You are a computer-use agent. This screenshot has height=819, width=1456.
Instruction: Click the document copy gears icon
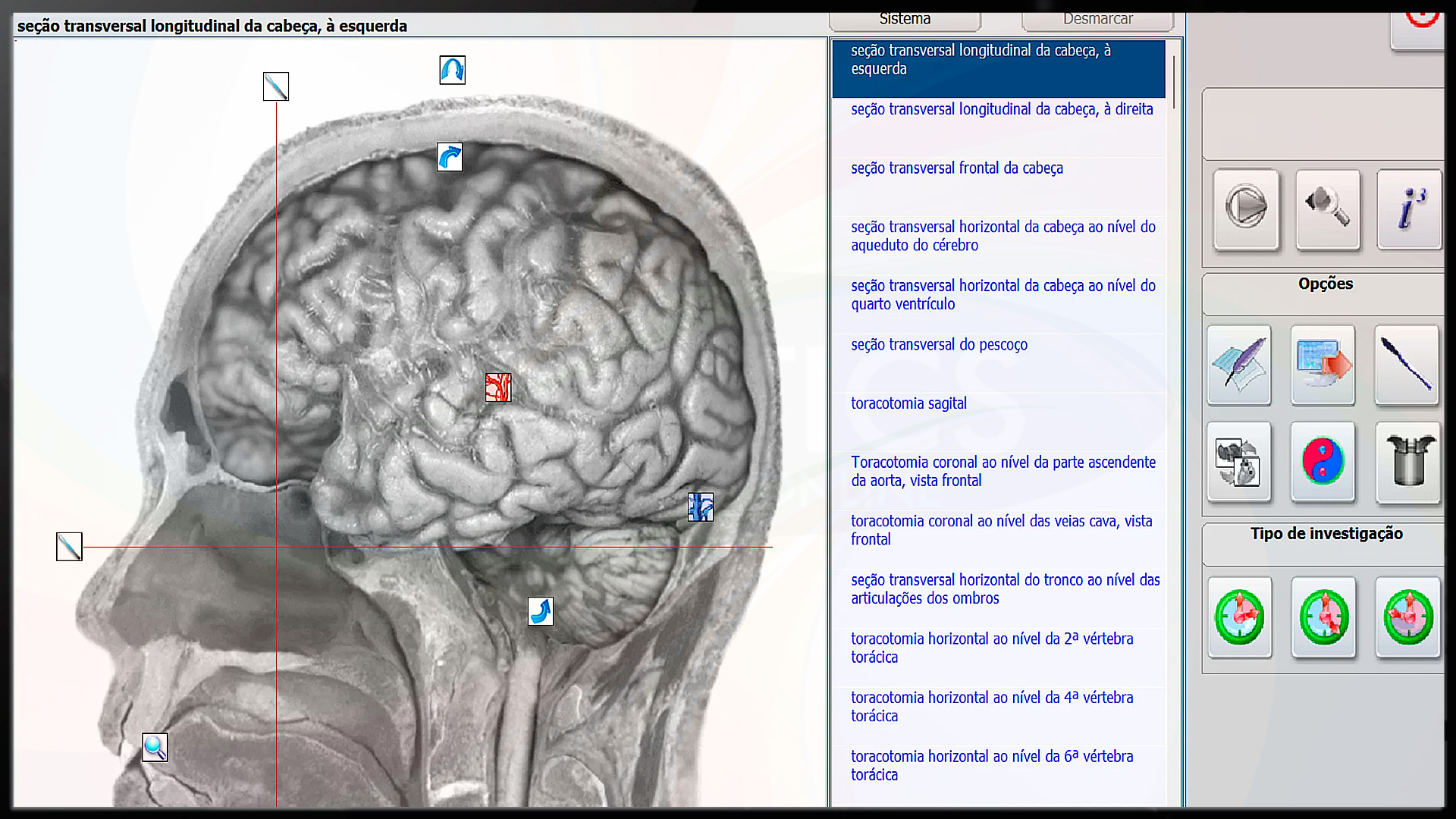point(1239,462)
